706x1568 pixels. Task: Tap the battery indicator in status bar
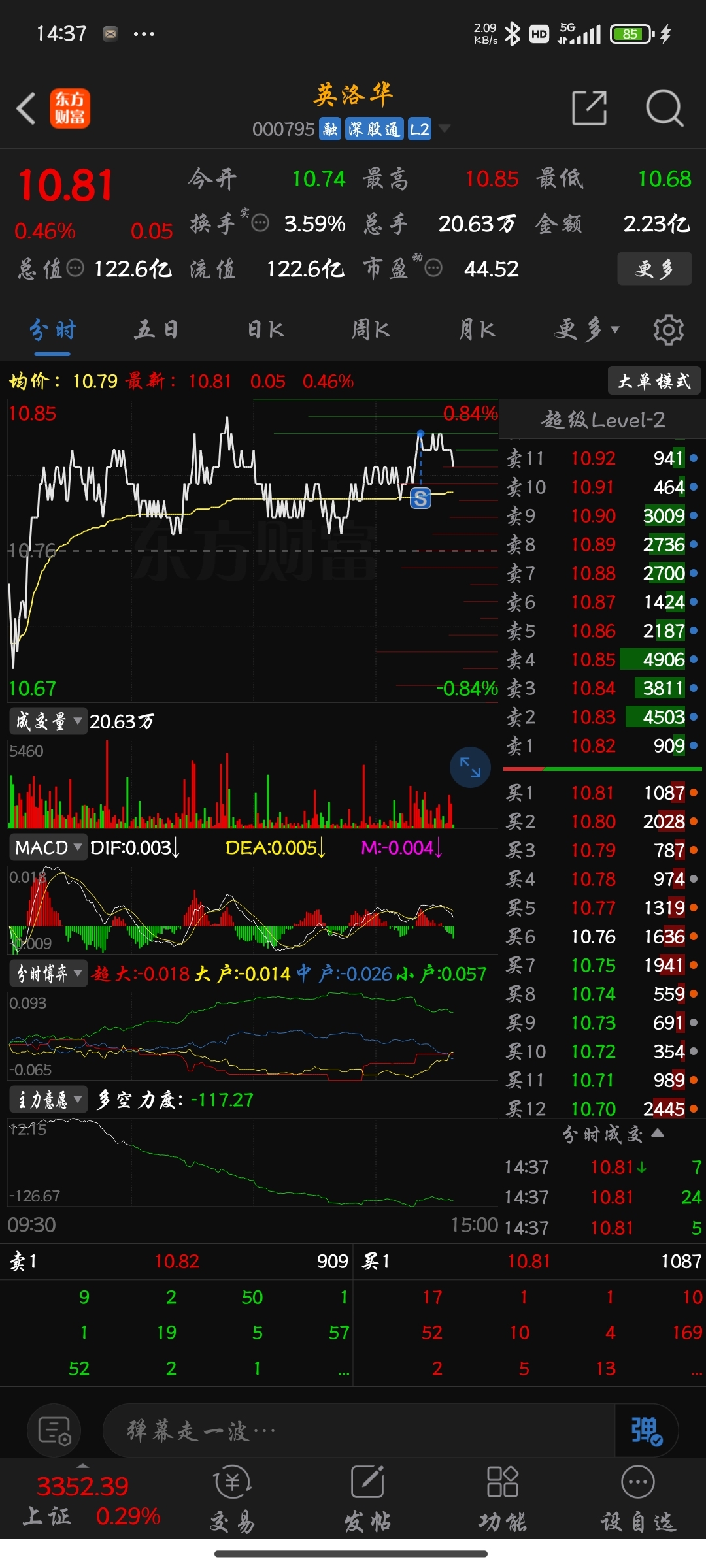click(632, 34)
